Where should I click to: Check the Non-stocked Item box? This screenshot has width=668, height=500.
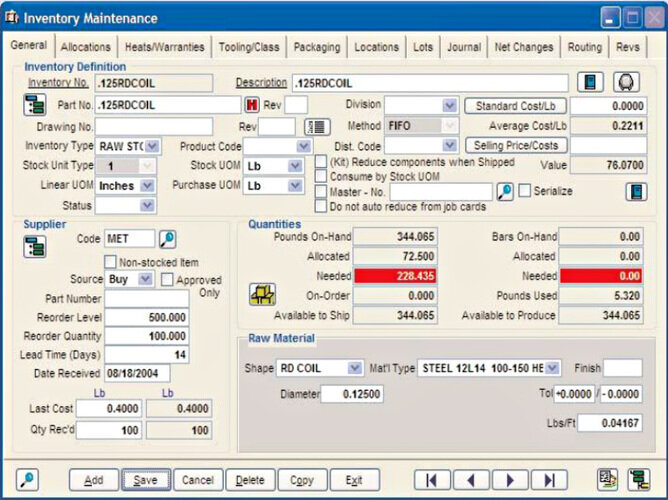coord(111,261)
